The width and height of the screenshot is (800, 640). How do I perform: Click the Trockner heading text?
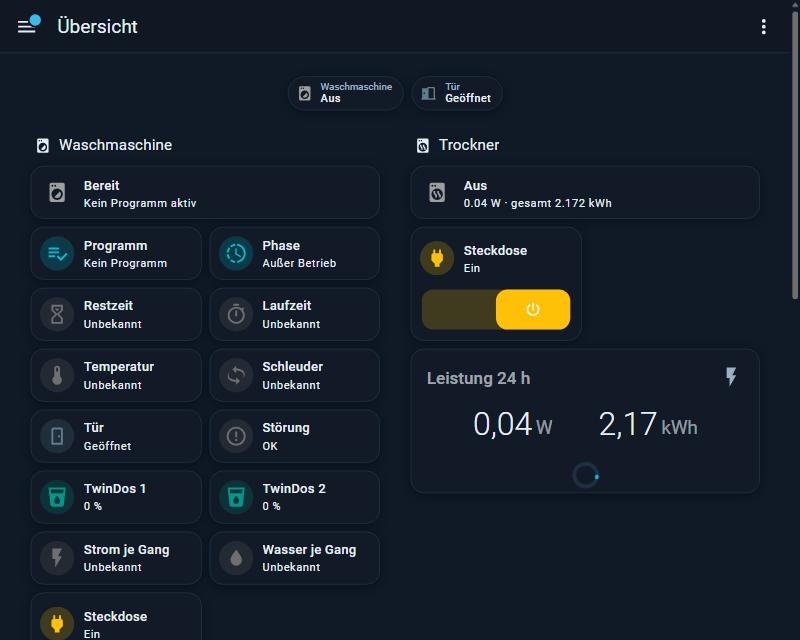[x=469, y=145]
